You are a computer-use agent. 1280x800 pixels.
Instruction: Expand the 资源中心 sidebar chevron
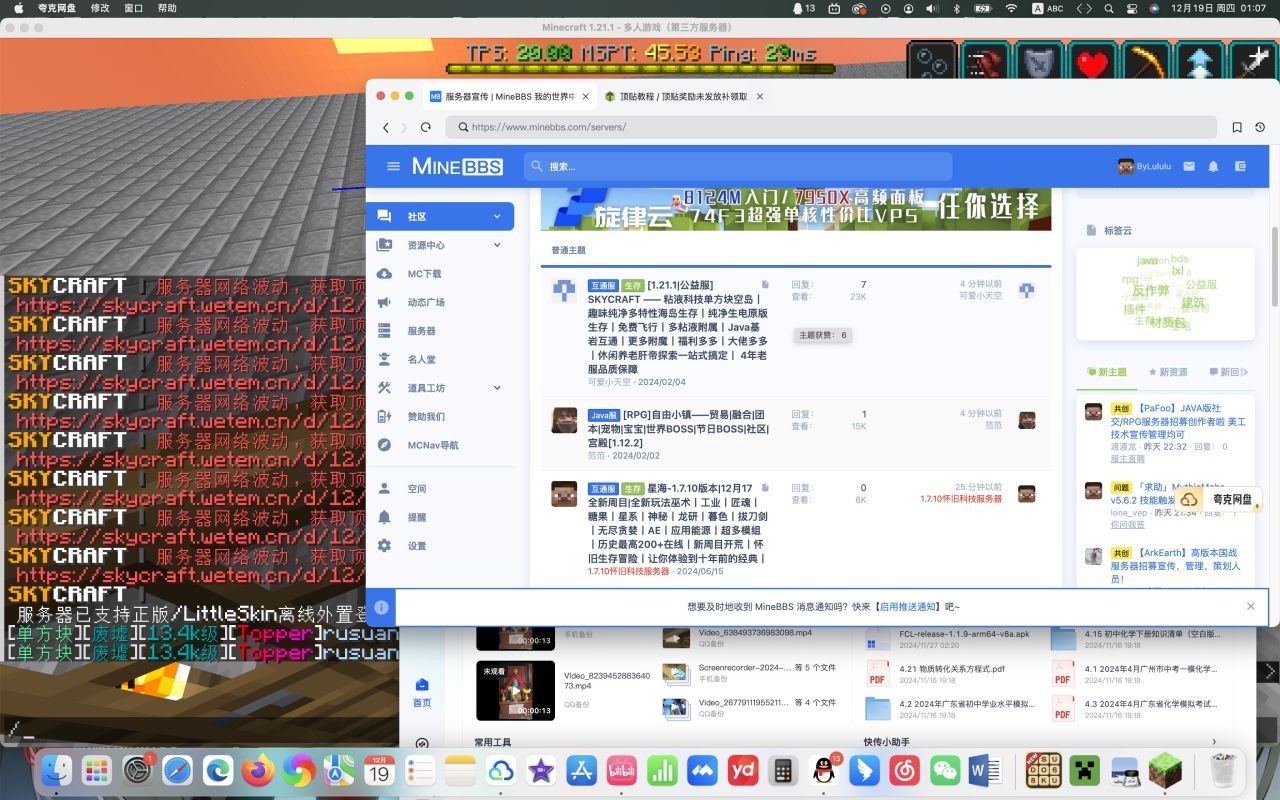497,245
